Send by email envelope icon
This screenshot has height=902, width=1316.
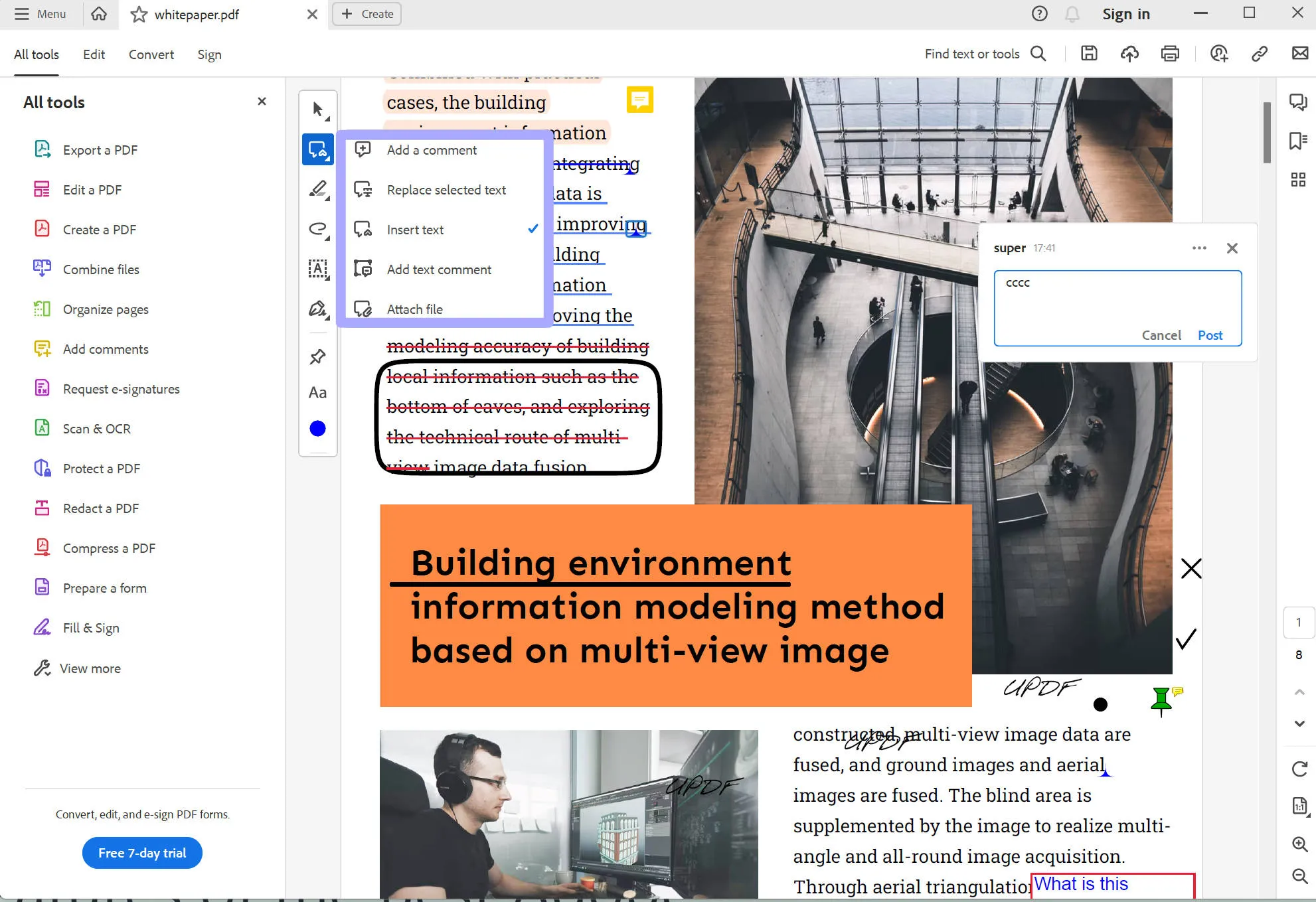pos(1300,53)
